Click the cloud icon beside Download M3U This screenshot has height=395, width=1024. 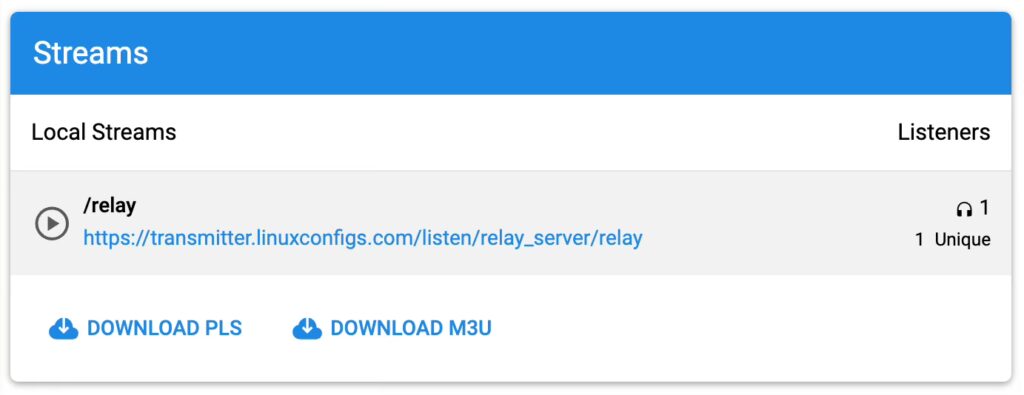[307, 328]
